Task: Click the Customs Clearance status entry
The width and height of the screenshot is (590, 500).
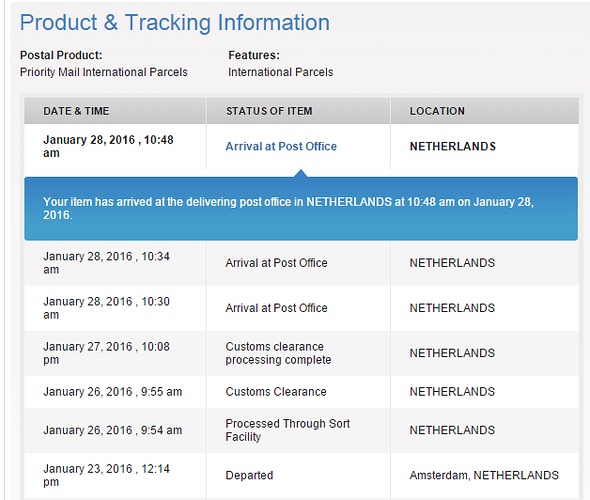Action: point(276,392)
